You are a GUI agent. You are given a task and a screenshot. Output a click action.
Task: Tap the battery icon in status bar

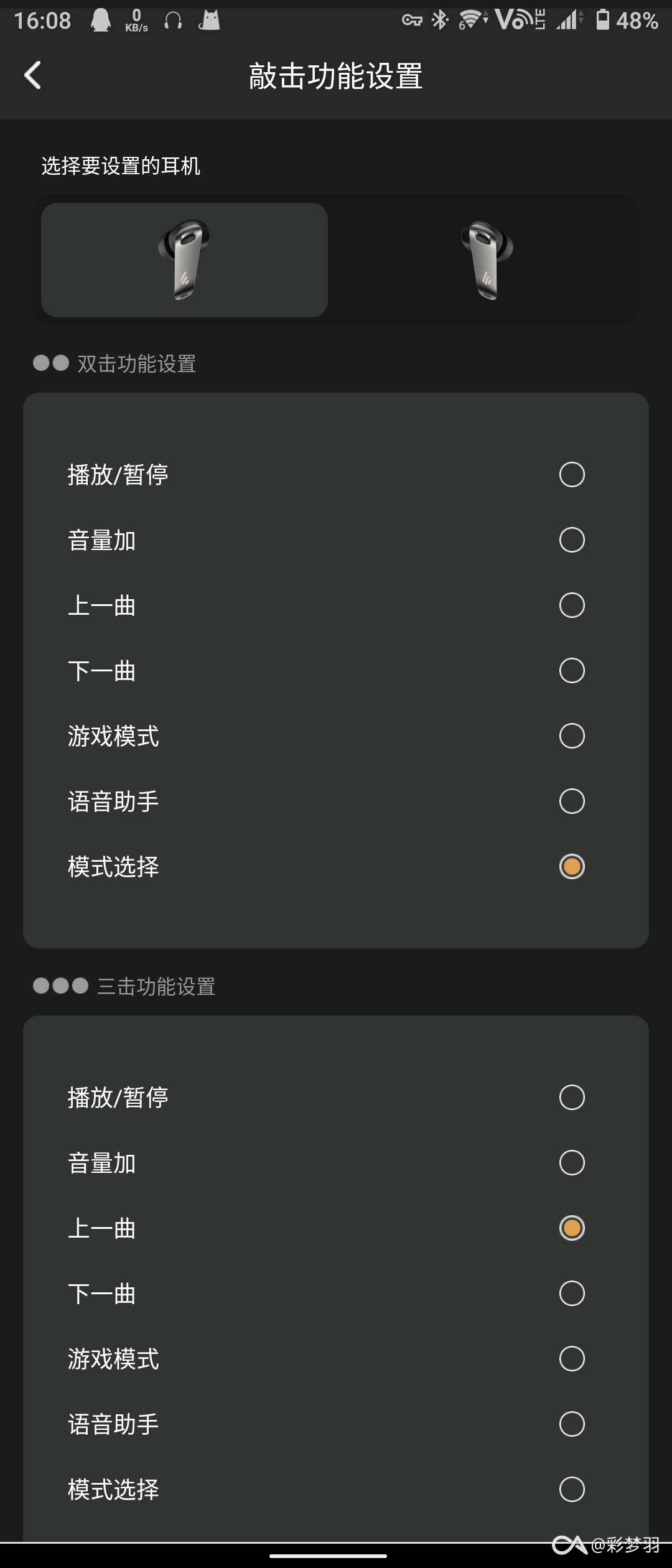click(602, 20)
